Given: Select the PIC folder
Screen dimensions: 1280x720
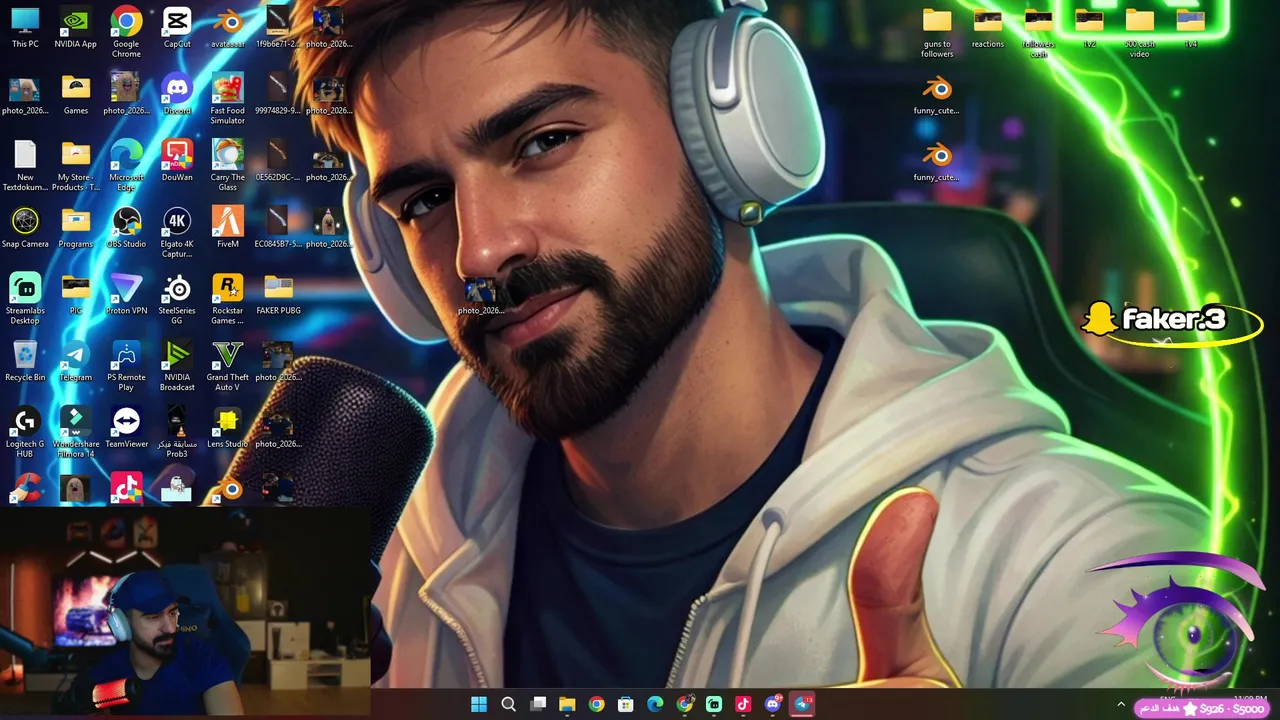Looking at the screenshot, I should tap(76, 295).
